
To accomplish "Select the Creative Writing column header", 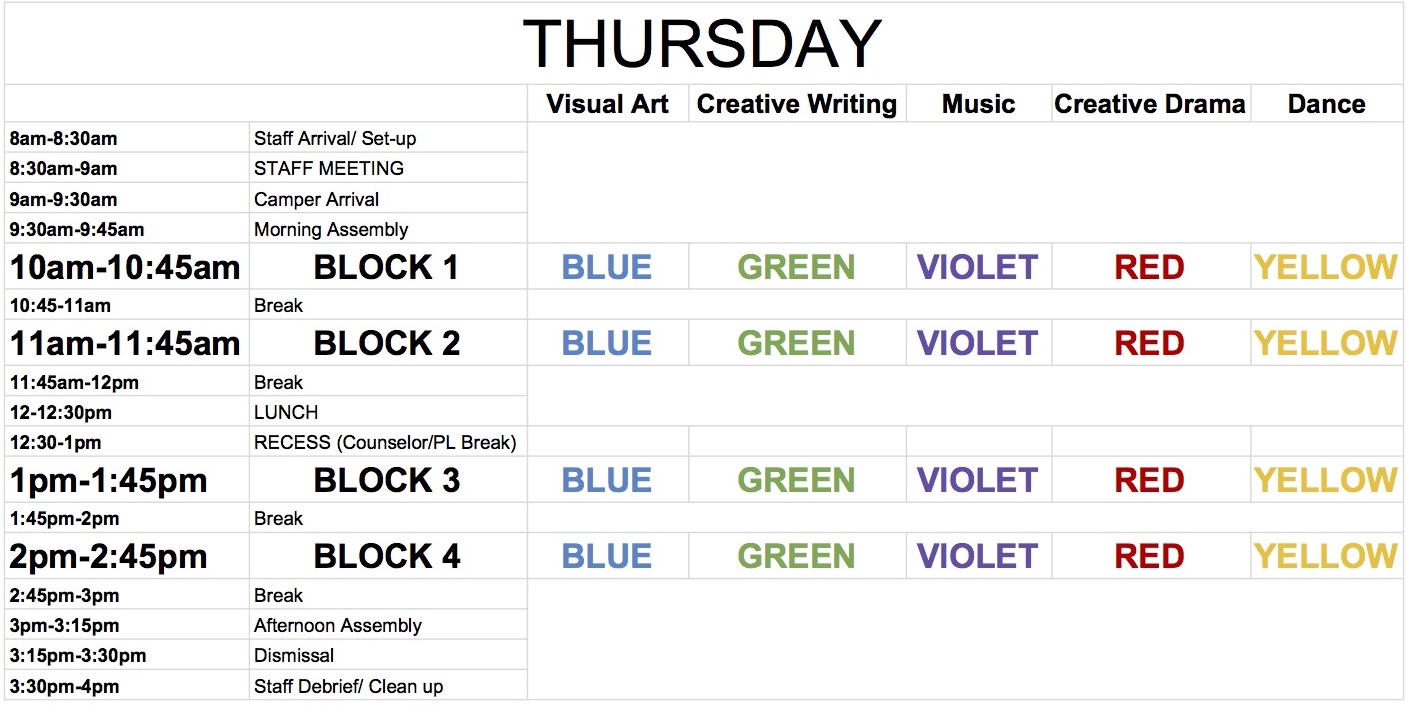I will pos(796,104).
